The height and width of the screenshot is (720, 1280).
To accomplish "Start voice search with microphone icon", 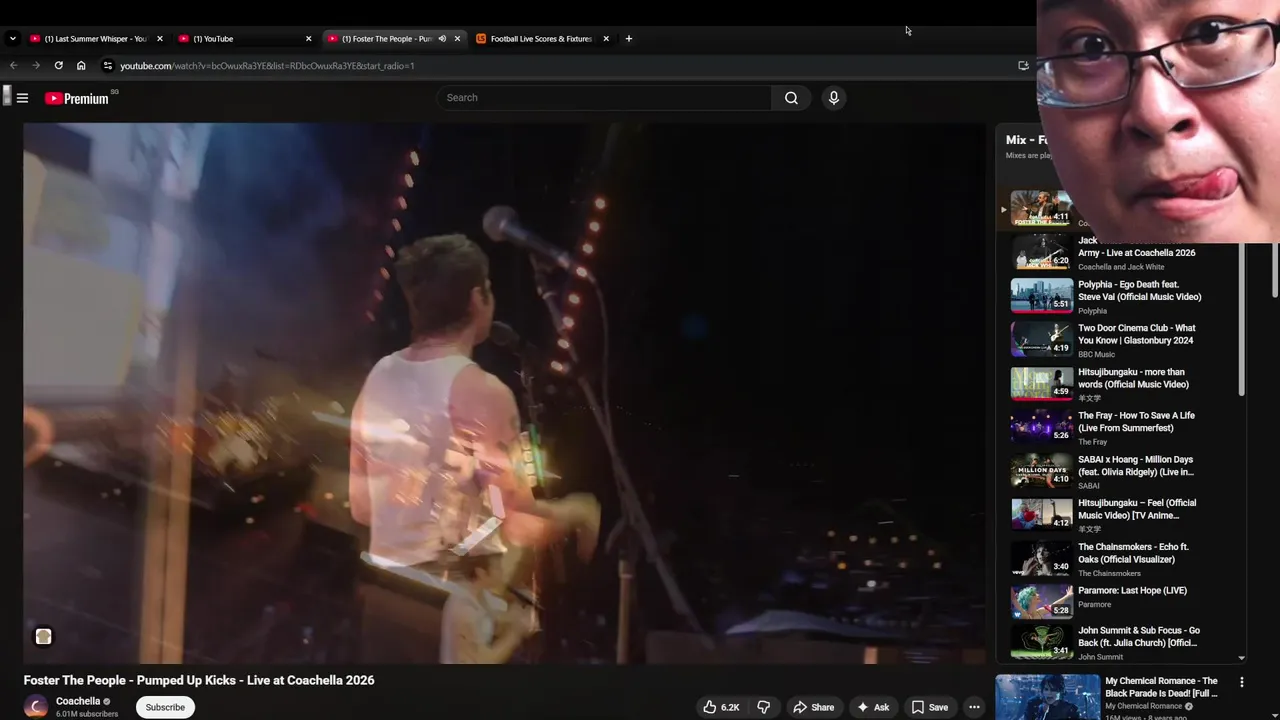I will pos(833,98).
